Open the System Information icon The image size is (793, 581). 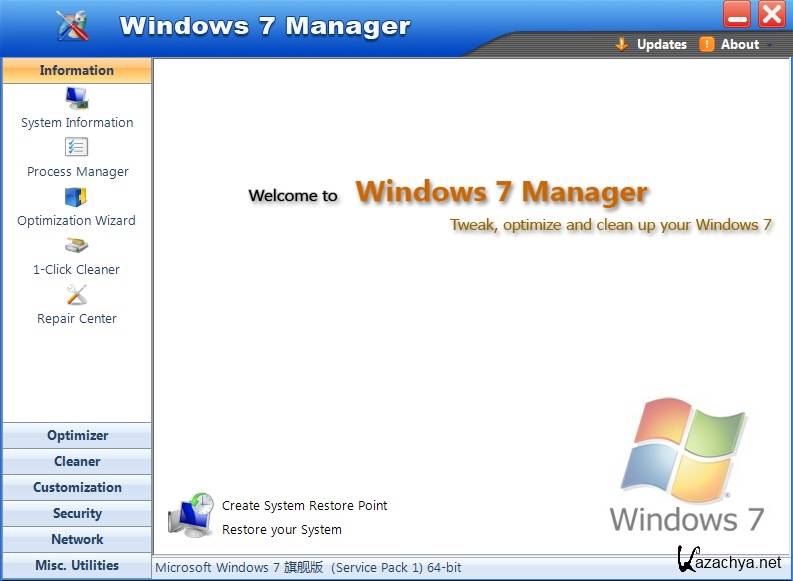coord(77,98)
